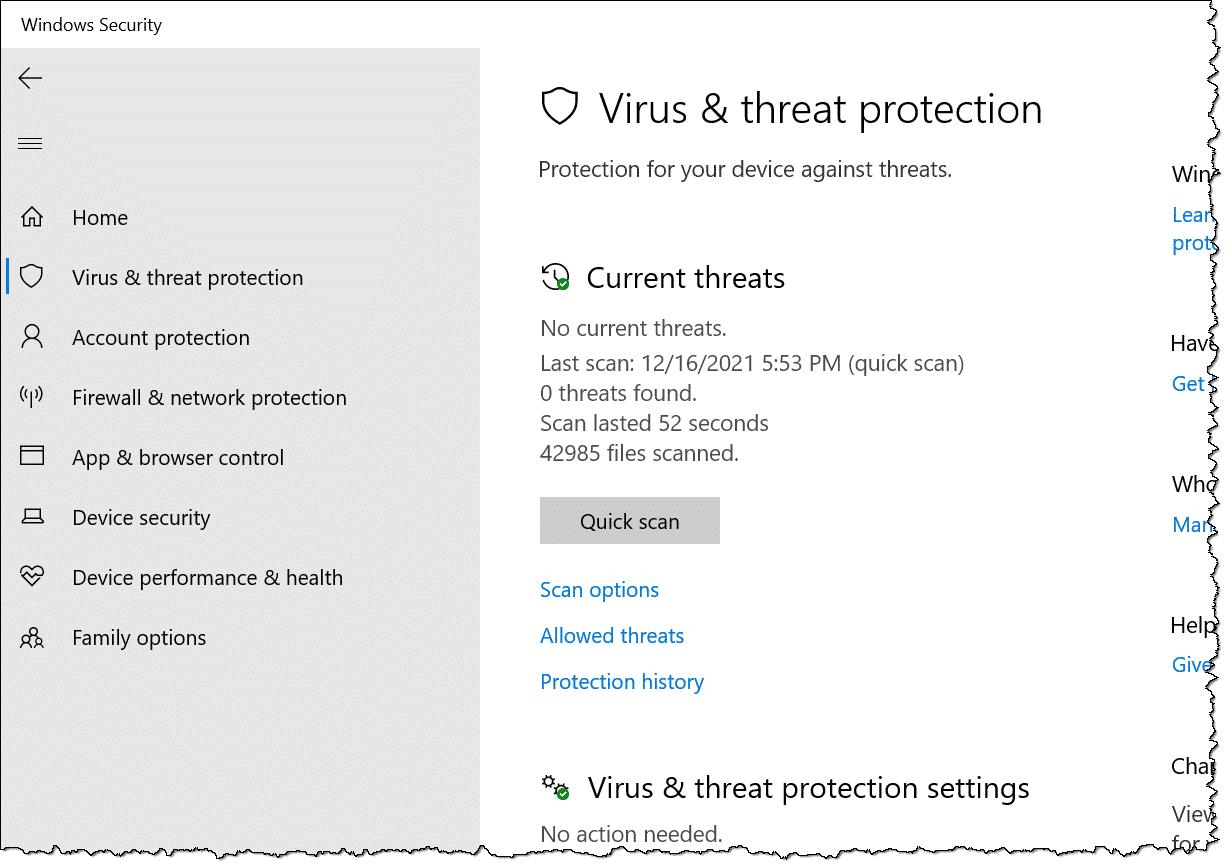The height and width of the screenshot is (866, 1228).
Task: Click the Firewall & network protection icon
Action: click(x=32, y=397)
